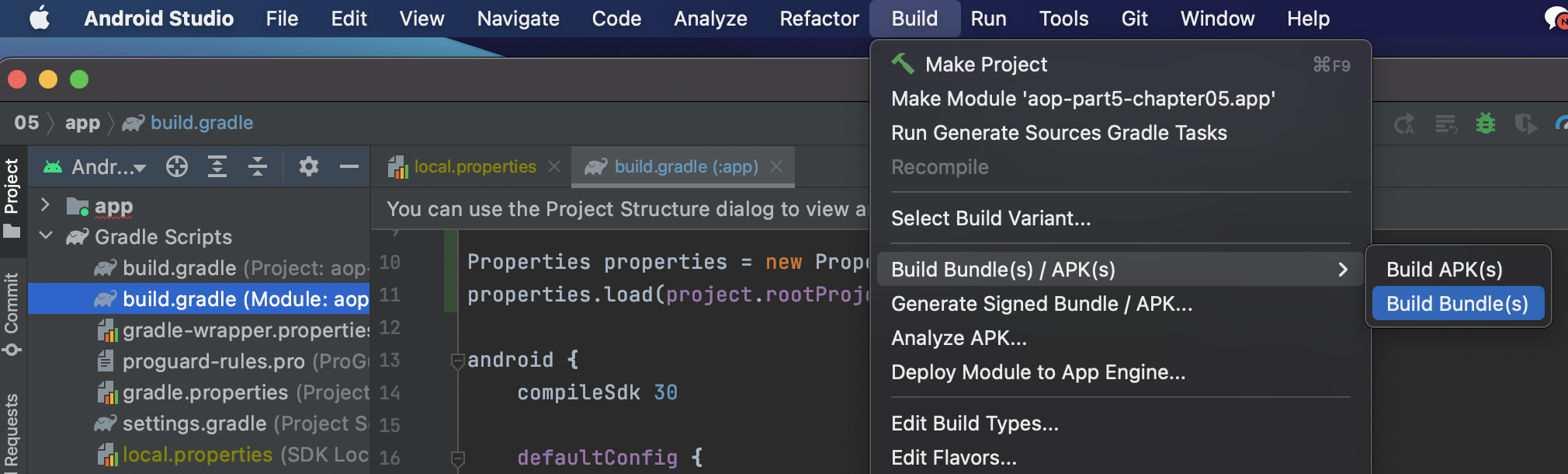Click the proguard-rules.pro file icon

tap(106, 361)
